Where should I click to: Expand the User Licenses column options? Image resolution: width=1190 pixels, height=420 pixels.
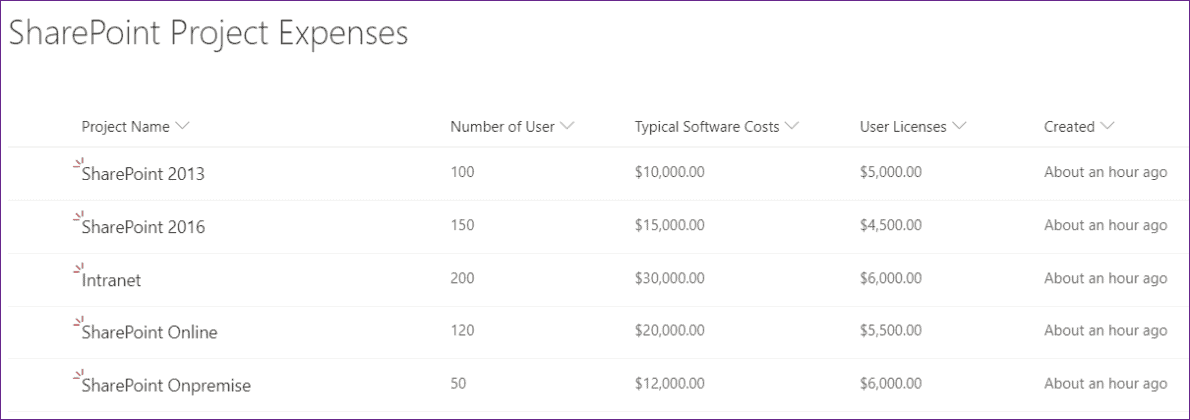[x=960, y=127]
